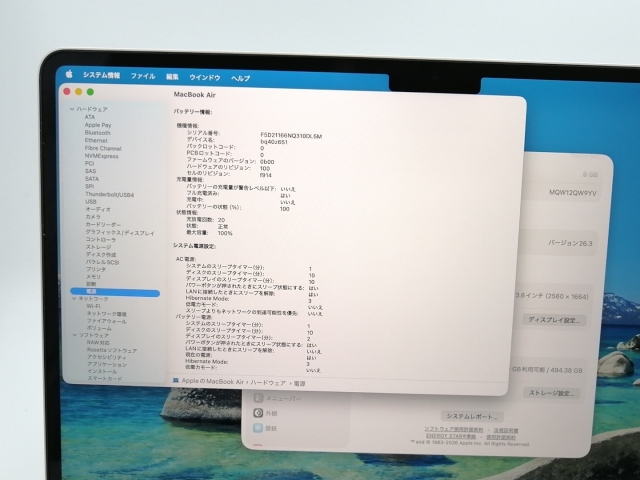
Task: Select Thunderbolt/USB4 in the sidebar
Action: coord(109,194)
